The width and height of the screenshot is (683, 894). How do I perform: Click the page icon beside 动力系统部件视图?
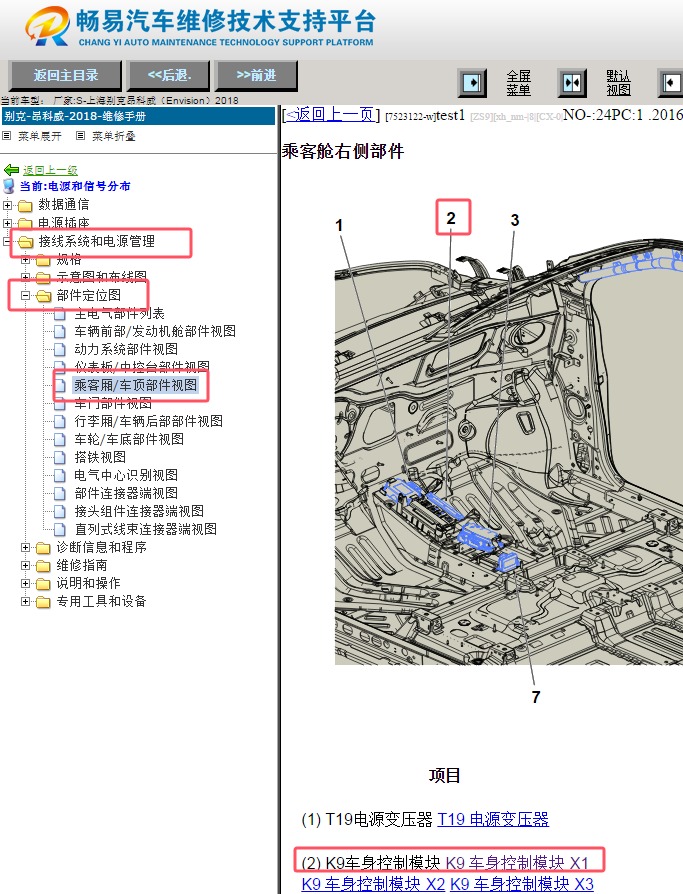pyautogui.click(x=60, y=349)
